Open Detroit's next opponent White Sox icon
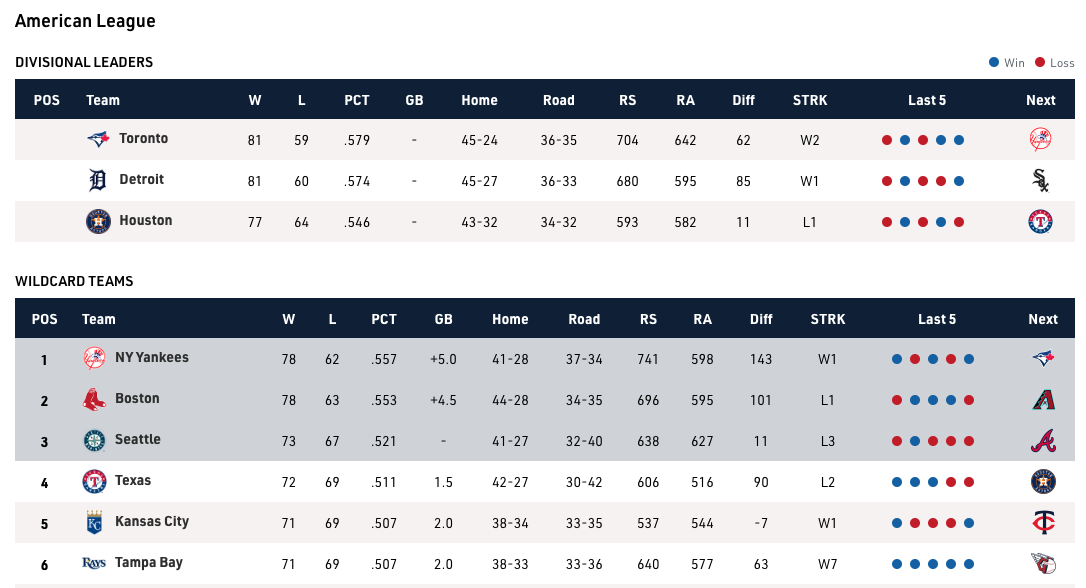The image size is (1086, 588). [x=1040, y=181]
